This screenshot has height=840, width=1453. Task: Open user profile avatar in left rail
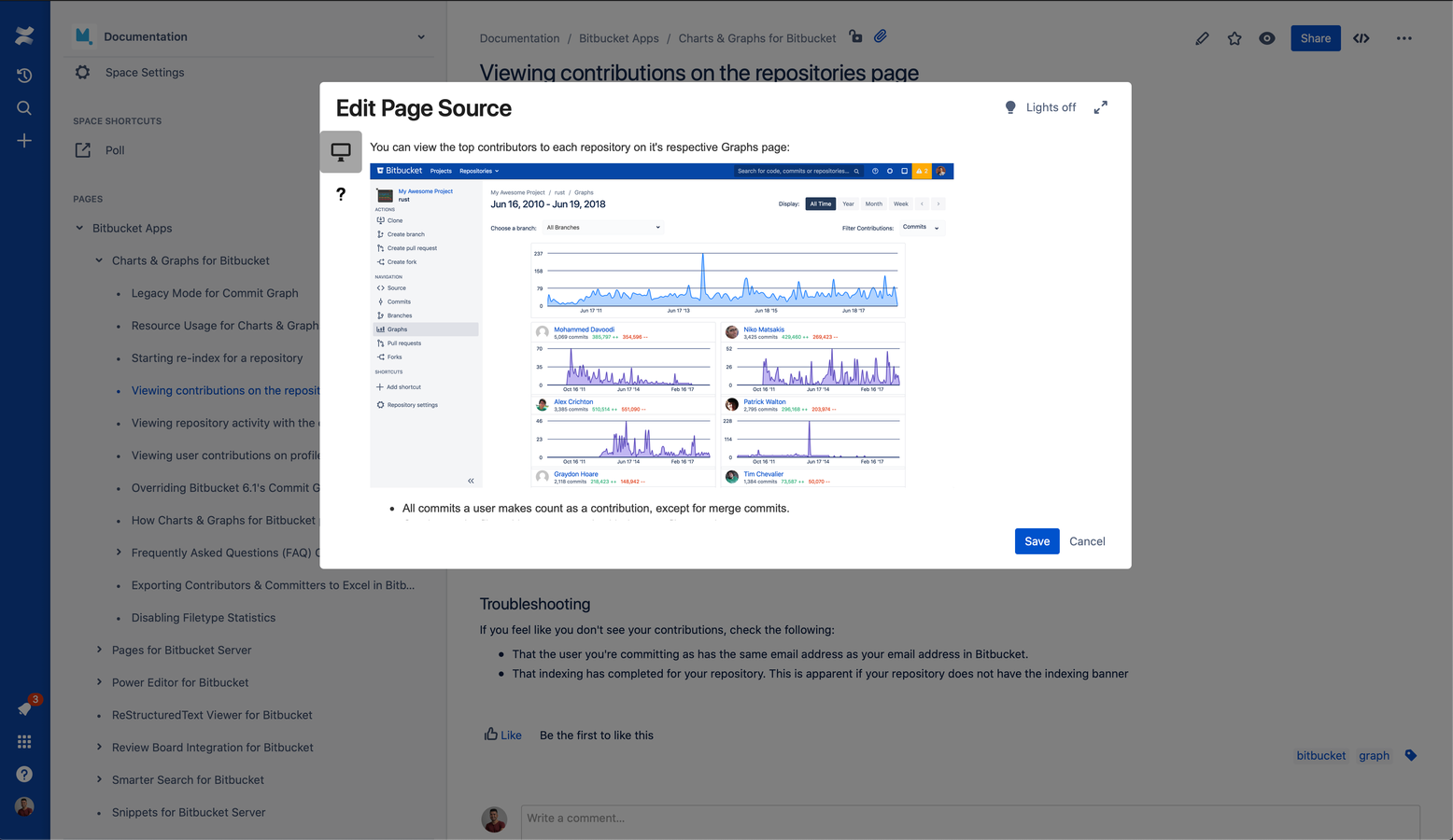(24, 806)
